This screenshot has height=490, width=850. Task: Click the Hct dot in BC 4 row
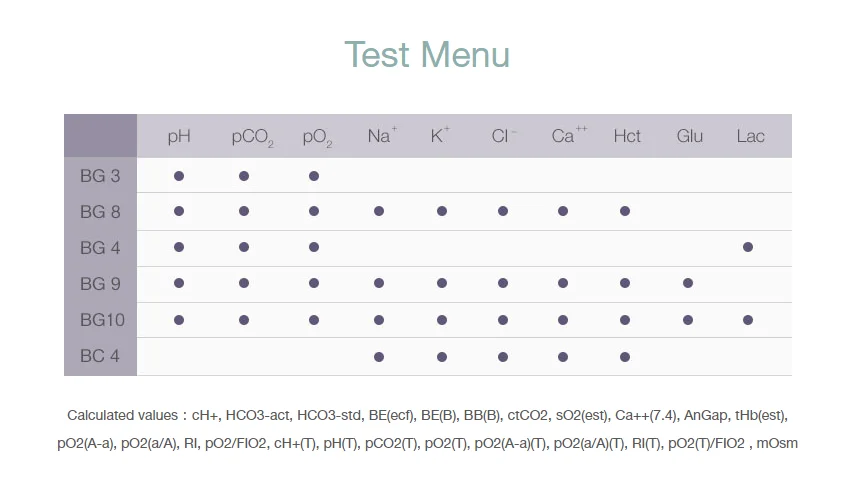click(625, 357)
